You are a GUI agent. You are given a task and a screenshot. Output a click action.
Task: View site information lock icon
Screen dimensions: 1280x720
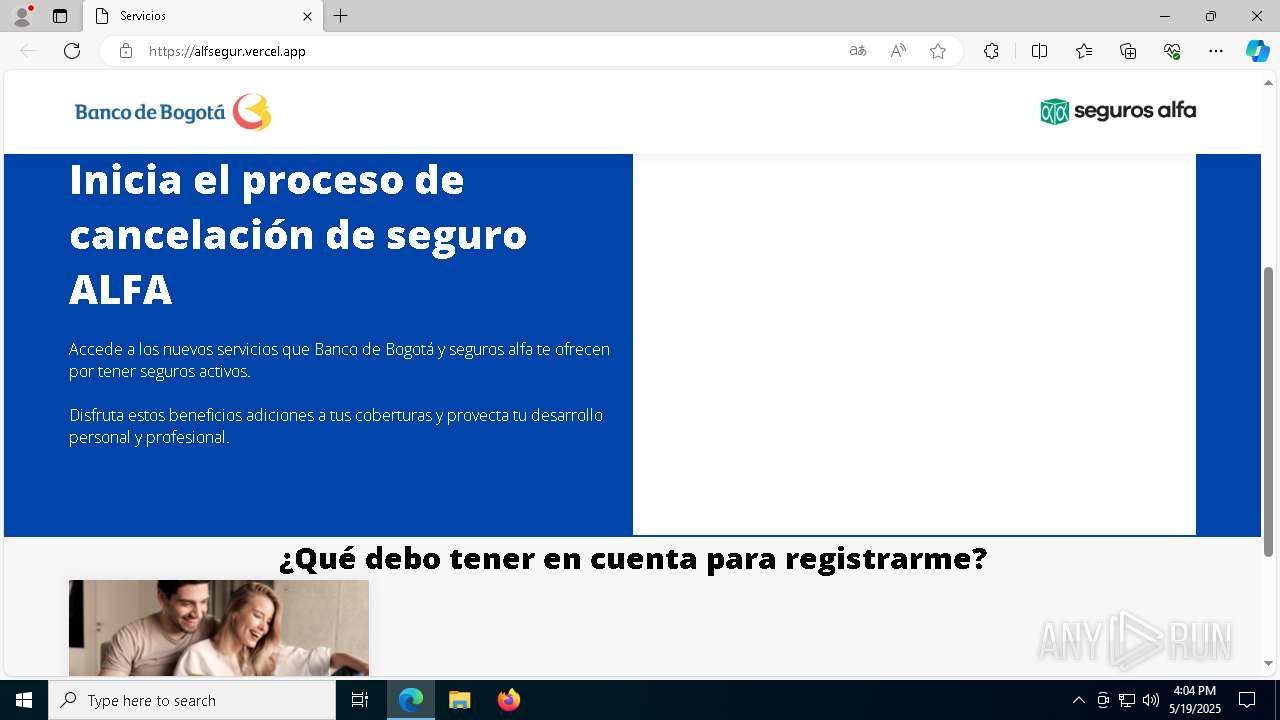[x=126, y=51]
